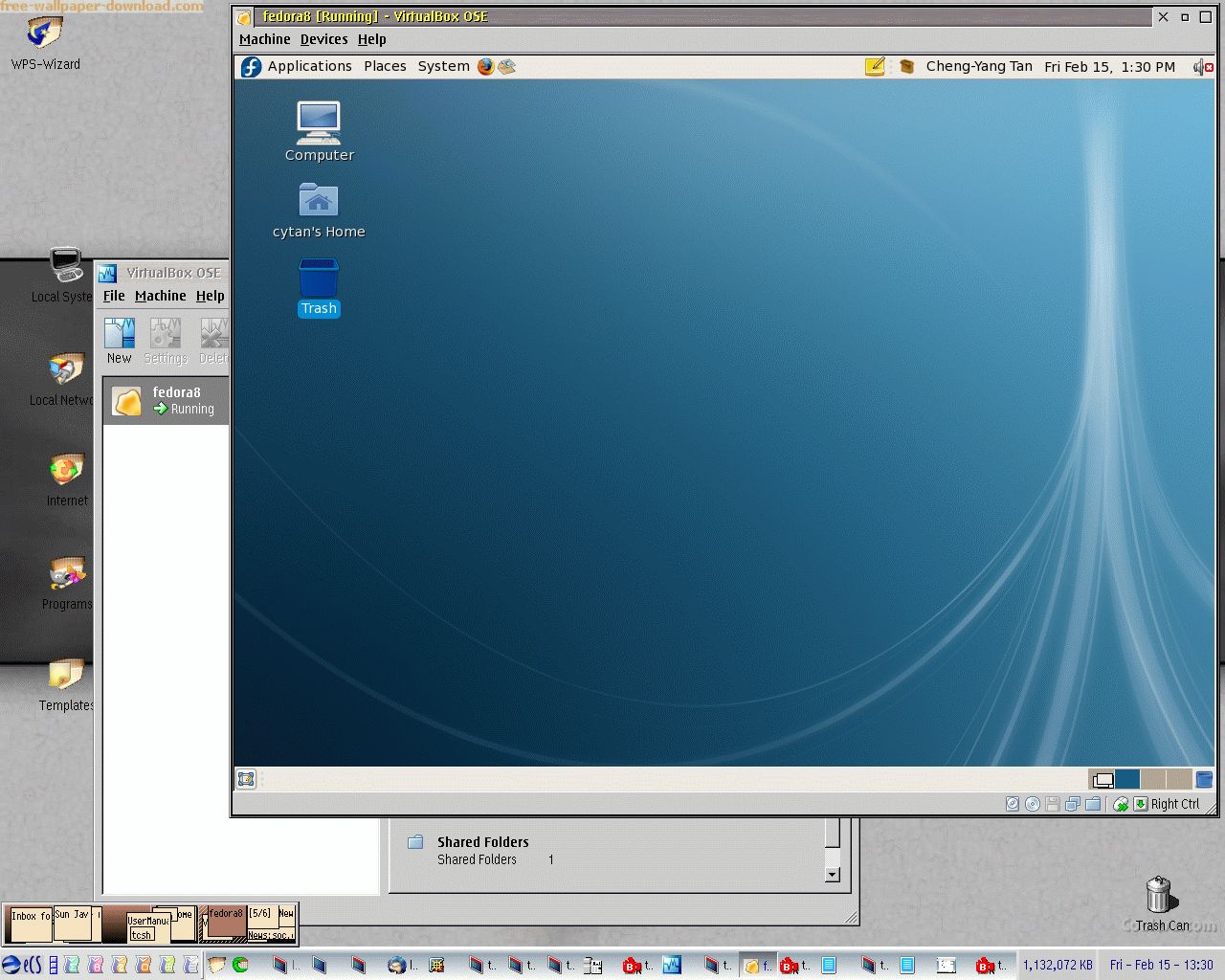Select the fedora8 Running VM entry
Image resolution: width=1225 pixels, height=980 pixels.
[167, 400]
